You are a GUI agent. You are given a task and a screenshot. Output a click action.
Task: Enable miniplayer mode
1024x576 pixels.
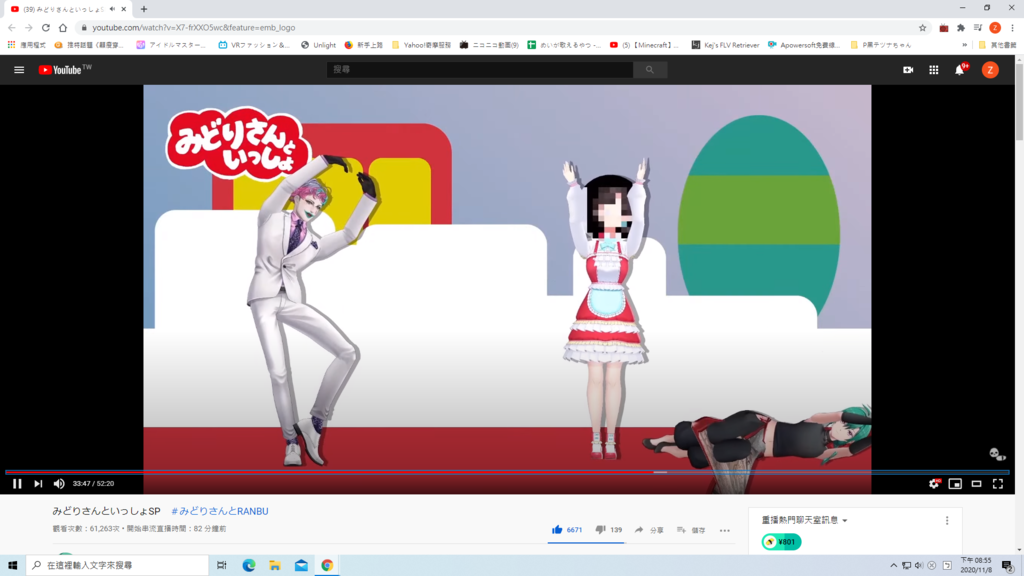tap(955, 484)
